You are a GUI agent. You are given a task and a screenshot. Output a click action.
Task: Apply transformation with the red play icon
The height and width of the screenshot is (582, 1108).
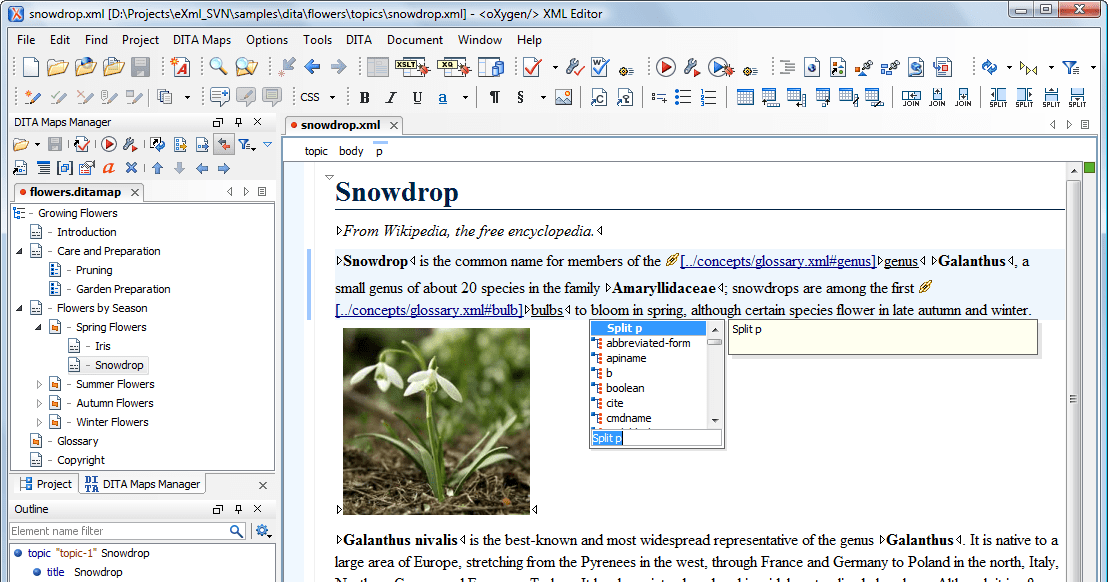665,67
